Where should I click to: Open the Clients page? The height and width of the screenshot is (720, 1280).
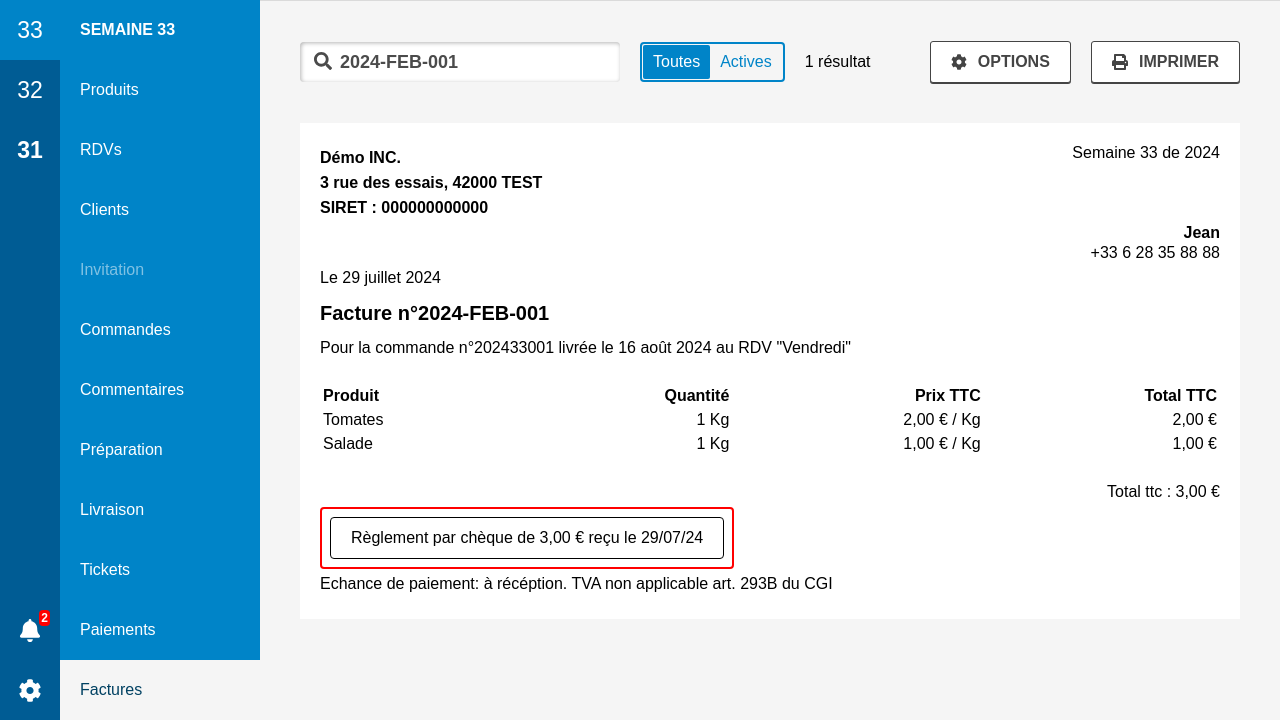click(x=104, y=210)
